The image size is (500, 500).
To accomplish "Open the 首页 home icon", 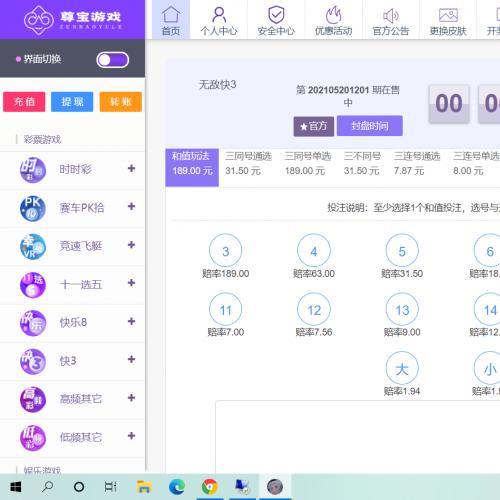I will (x=171, y=15).
